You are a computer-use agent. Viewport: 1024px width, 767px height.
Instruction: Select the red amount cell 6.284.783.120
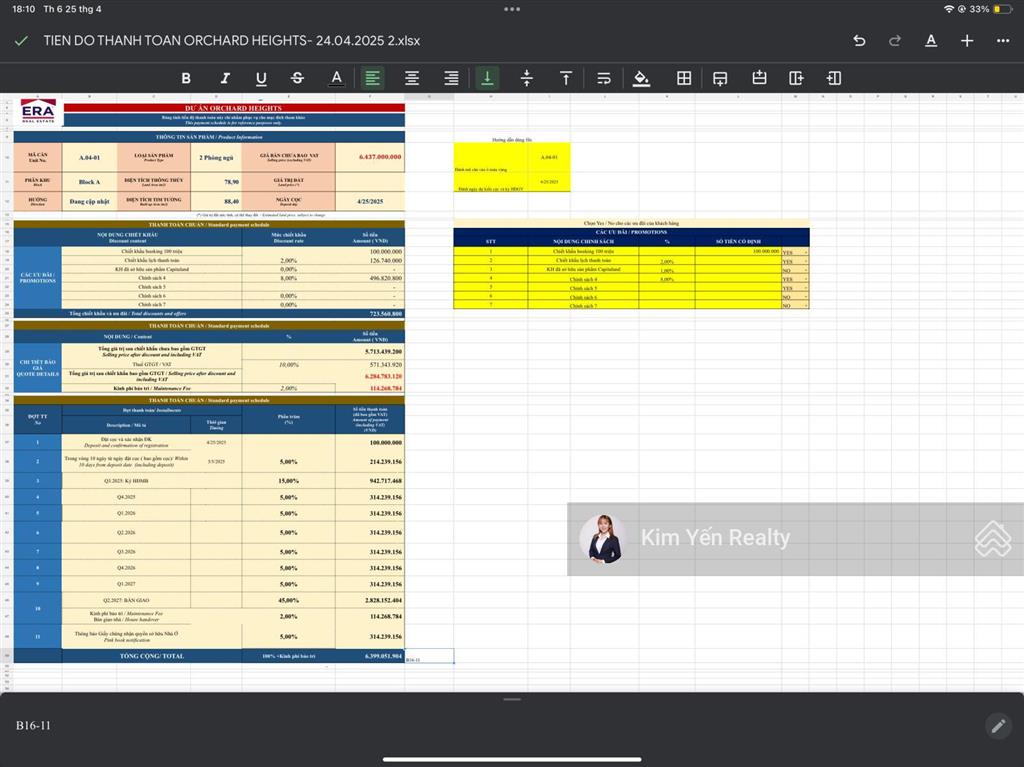coord(370,376)
